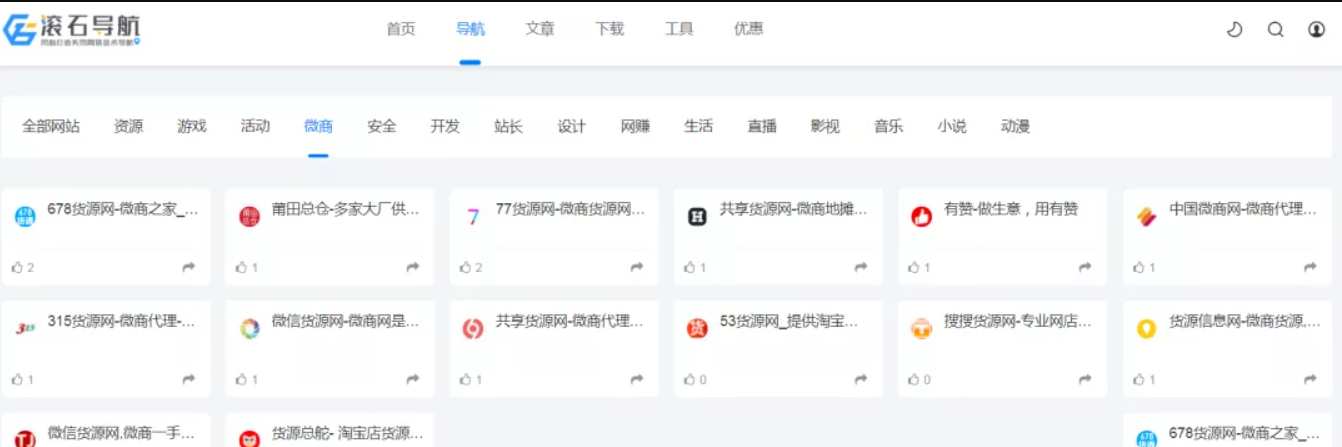Open 有赞-做生意，用有赞 site link
This screenshot has height=447, width=1342.
pos(1011,210)
